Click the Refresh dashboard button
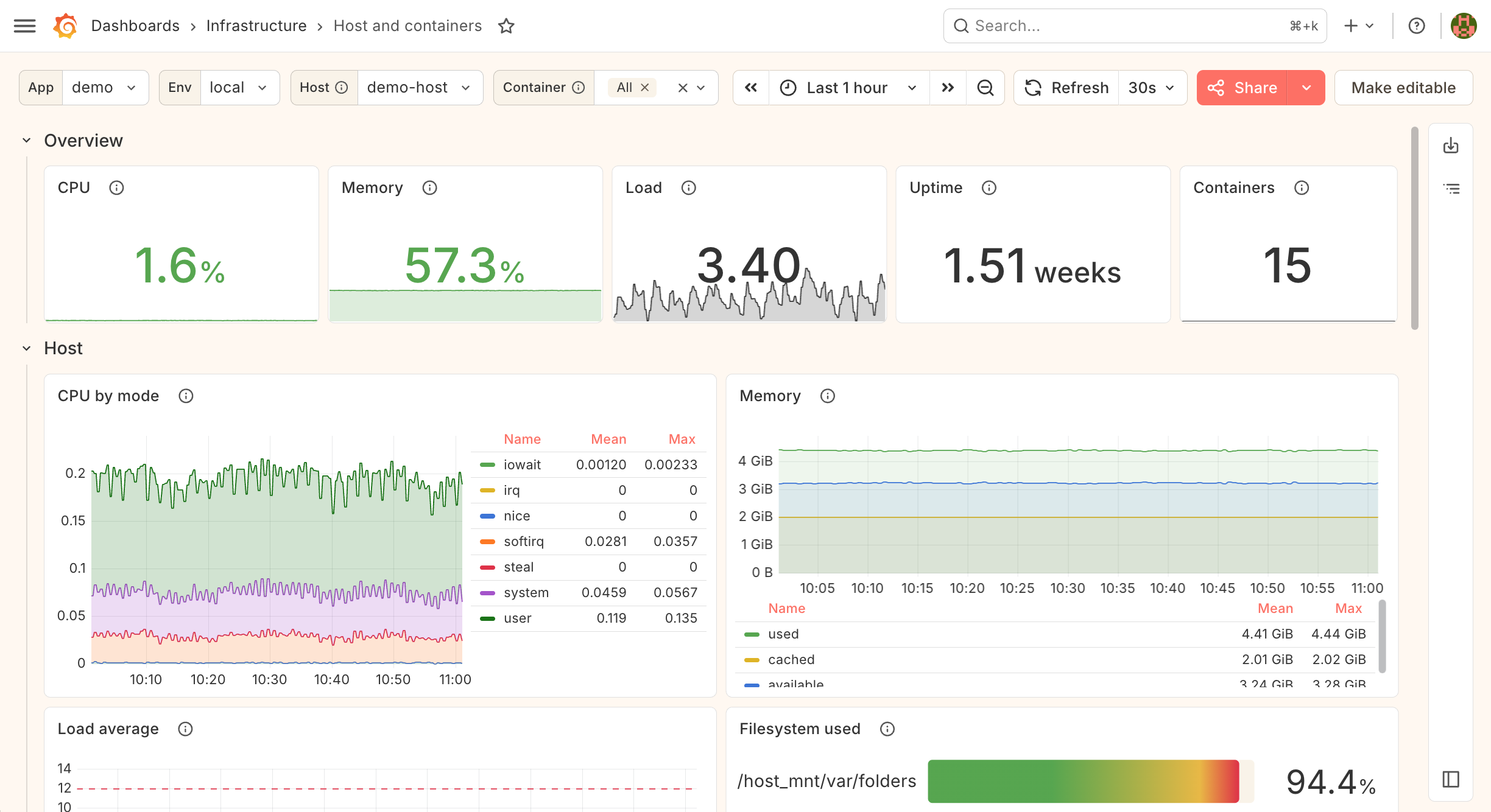This screenshot has width=1491, height=812. click(x=1066, y=88)
